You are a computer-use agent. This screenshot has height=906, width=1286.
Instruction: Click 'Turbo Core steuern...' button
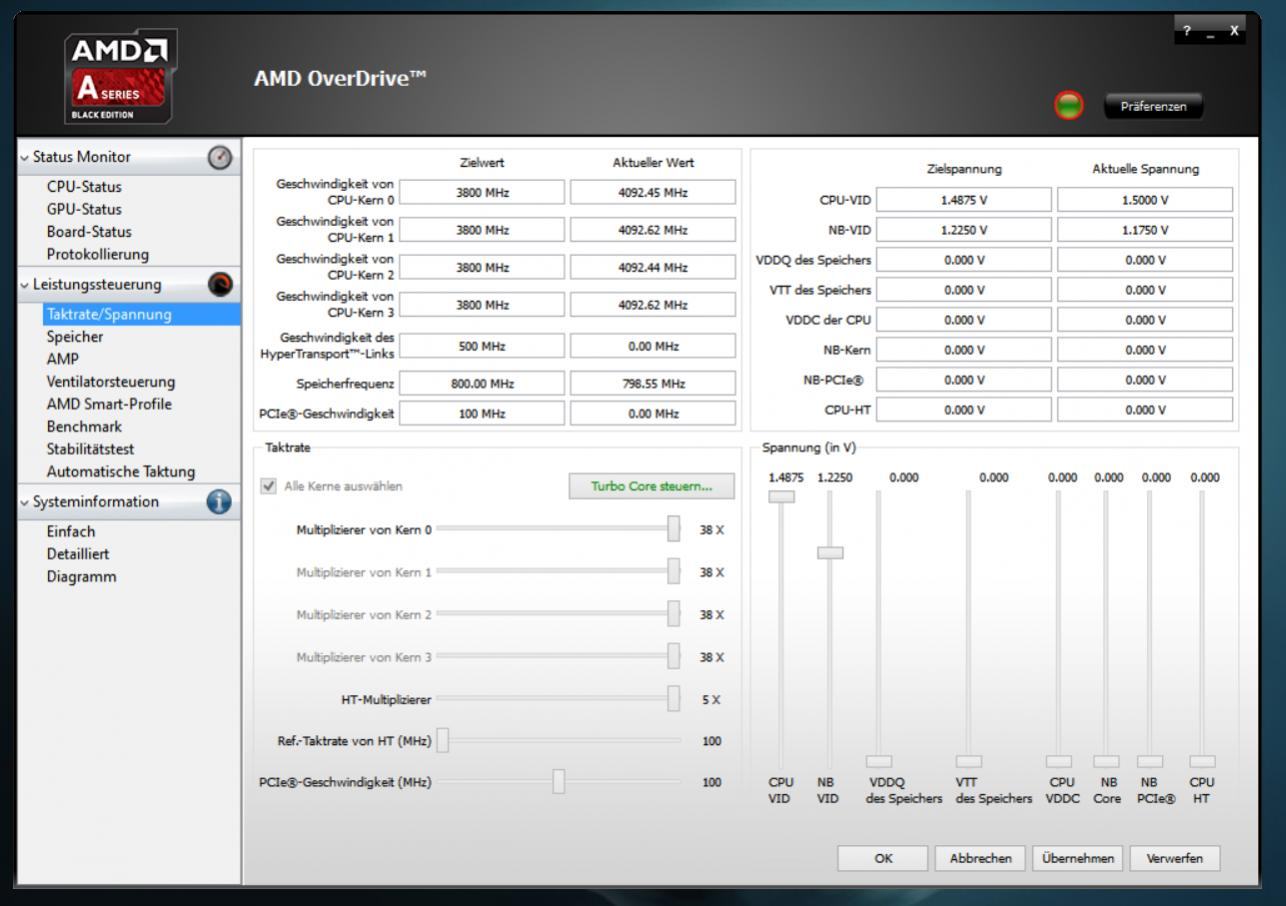651,486
